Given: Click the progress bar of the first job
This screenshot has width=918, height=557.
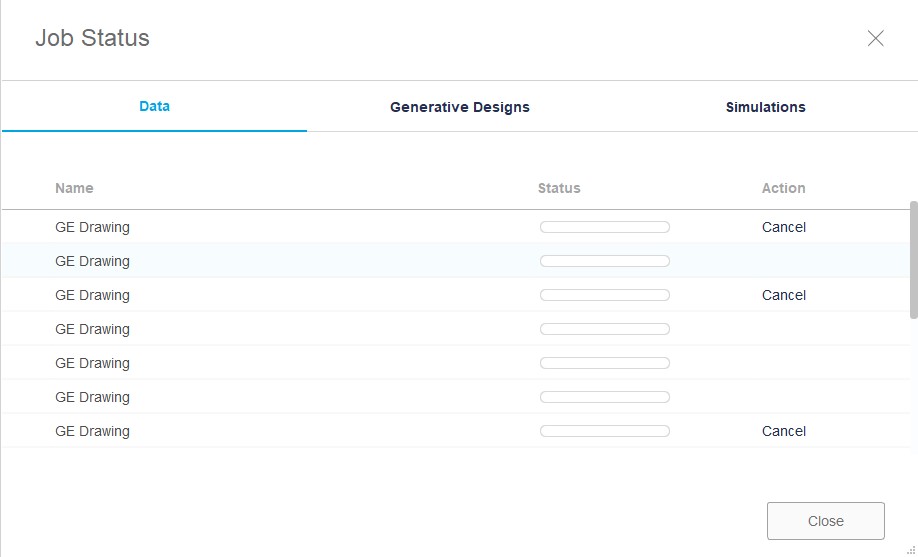Looking at the screenshot, I should [605, 227].
